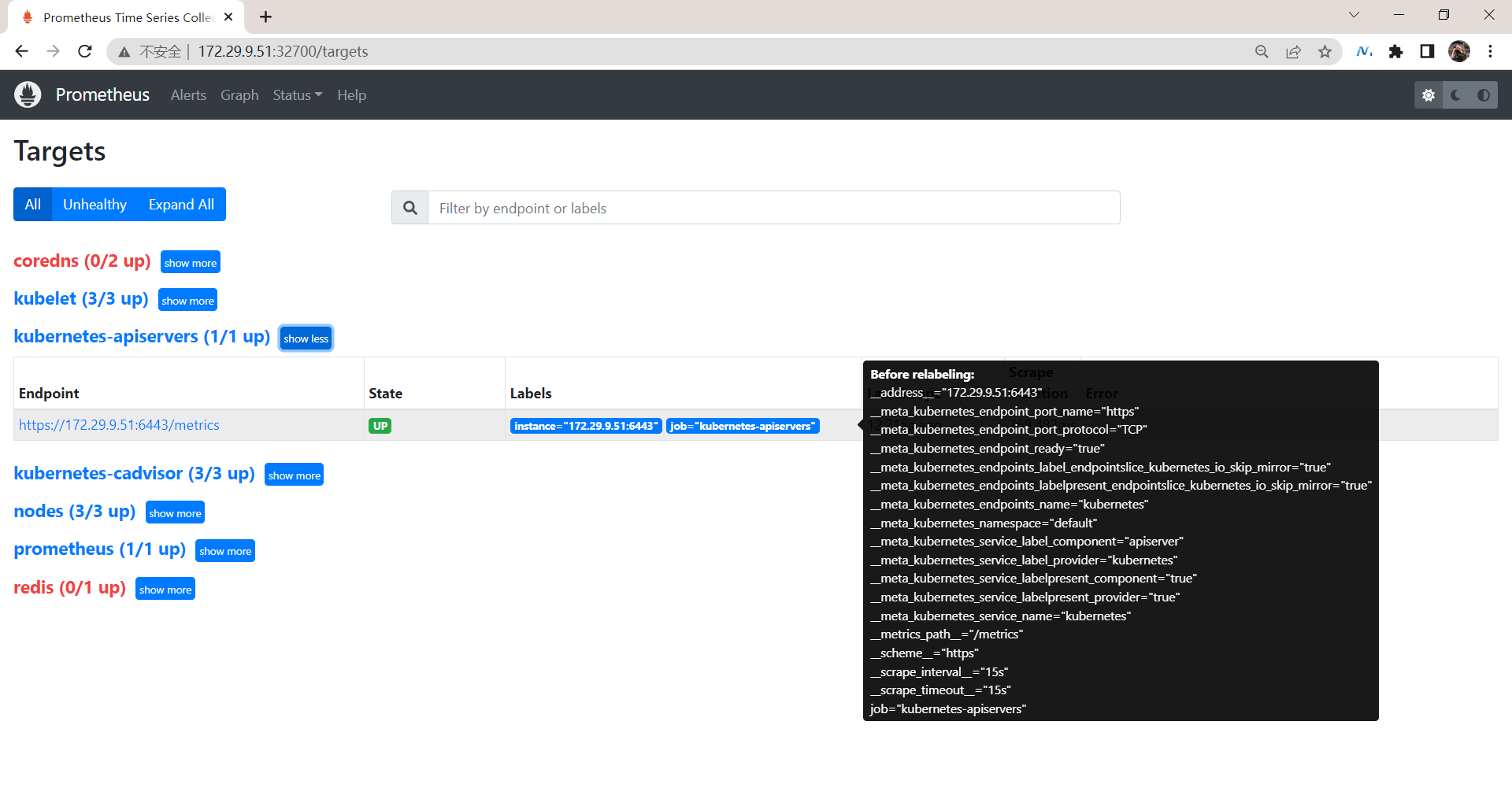
Task: Select the browser-preferred theme (half-circle icon)
Action: pyautogui.click(x=1484, y=95)
